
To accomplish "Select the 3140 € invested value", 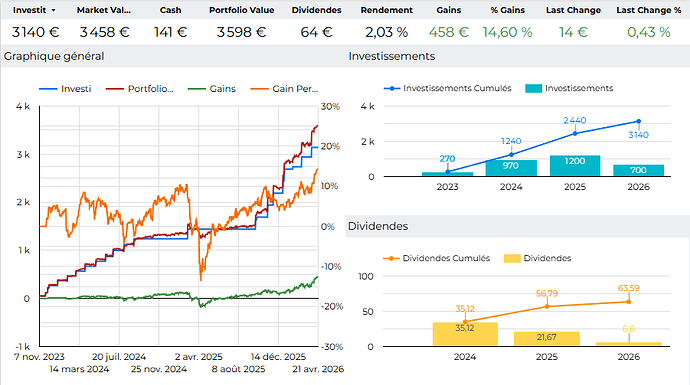I will click(35, 32).
